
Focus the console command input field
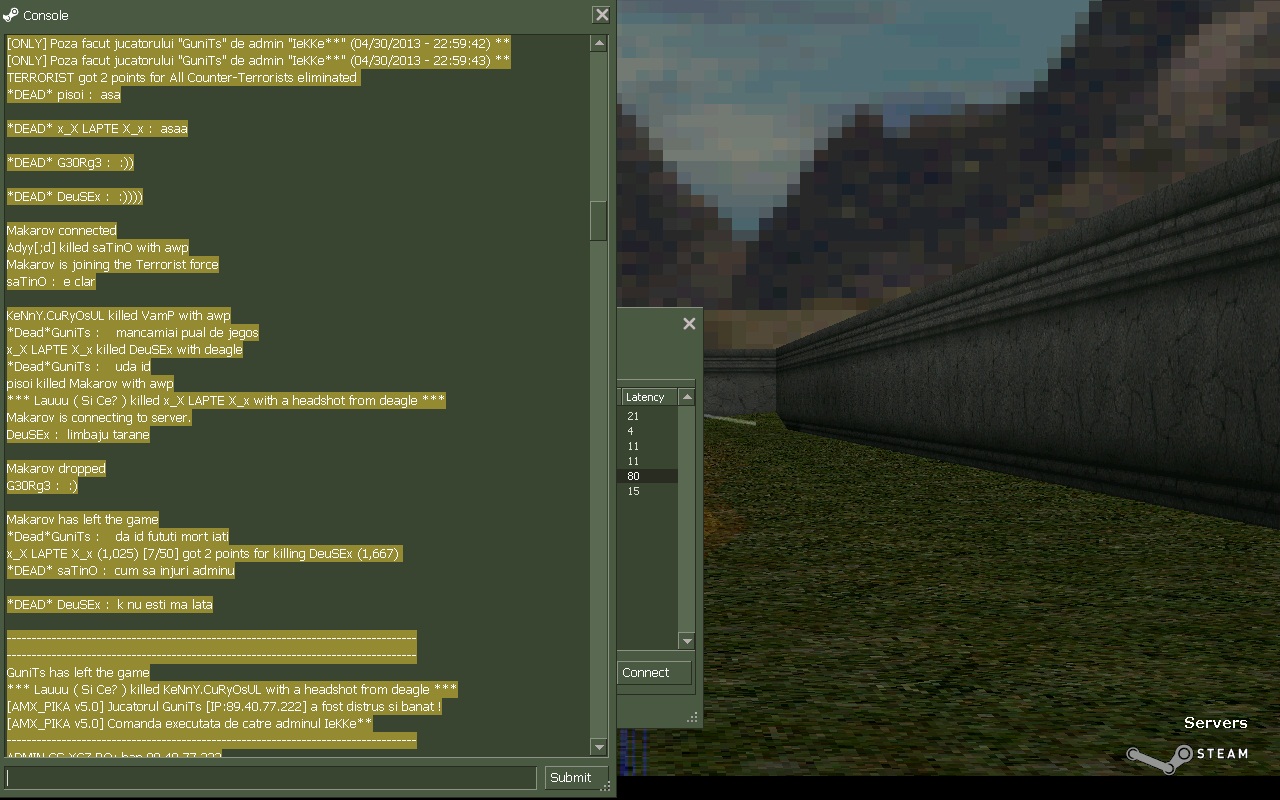271,778
